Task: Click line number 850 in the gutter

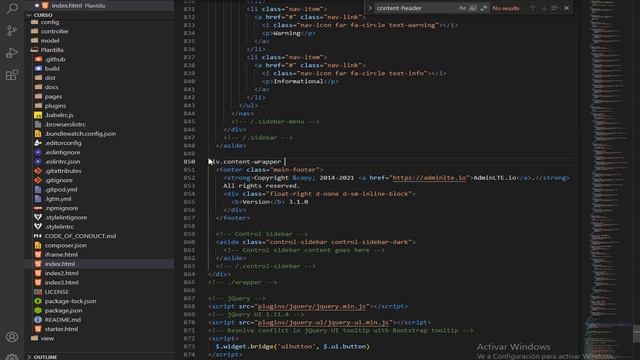Action: point(189,162)
